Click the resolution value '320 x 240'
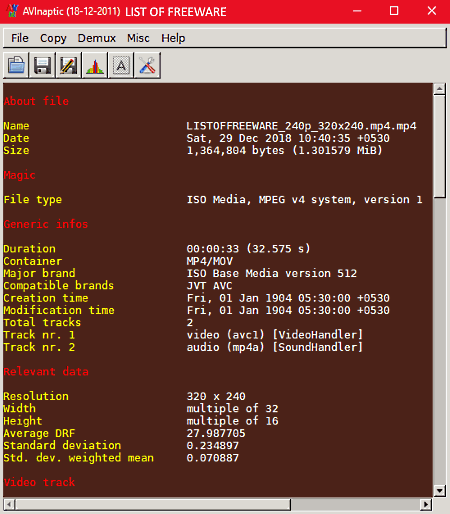The width and height of the screenshot is (450, 514). click(216, 396)
